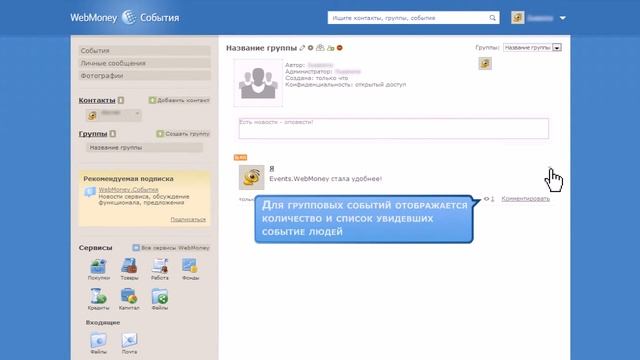Click the contacts count badge beside Контакты

click(121, 100)
